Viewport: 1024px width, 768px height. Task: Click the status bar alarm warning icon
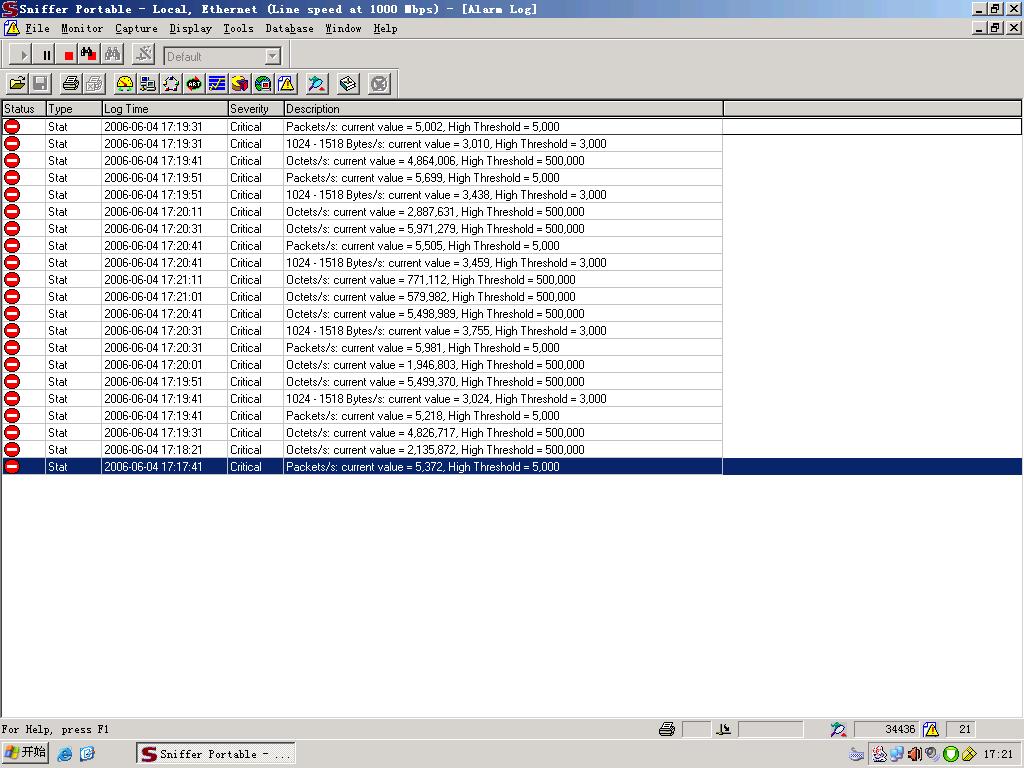[x=931, y=729]
